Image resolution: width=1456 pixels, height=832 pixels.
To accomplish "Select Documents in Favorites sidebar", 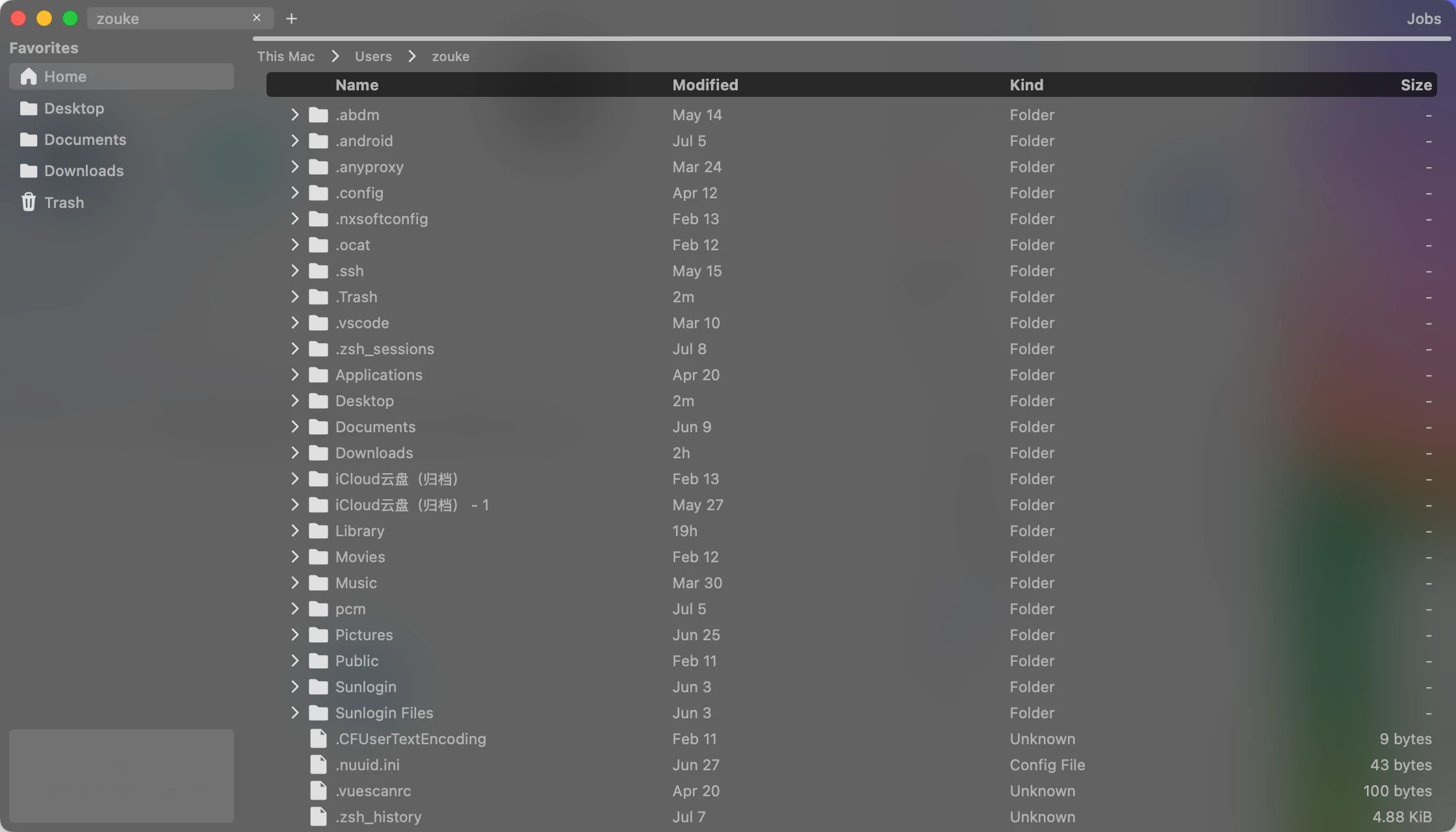I will [x=85, y=140].
